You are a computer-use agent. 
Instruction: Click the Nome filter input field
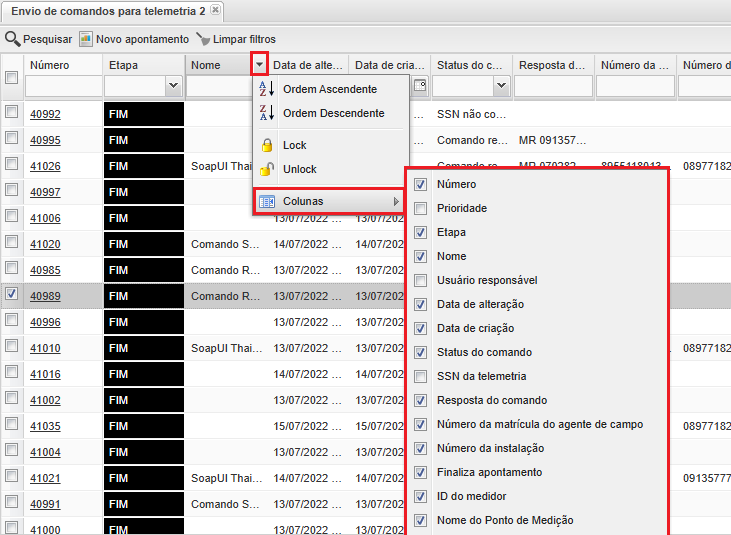tap(220, 86)
